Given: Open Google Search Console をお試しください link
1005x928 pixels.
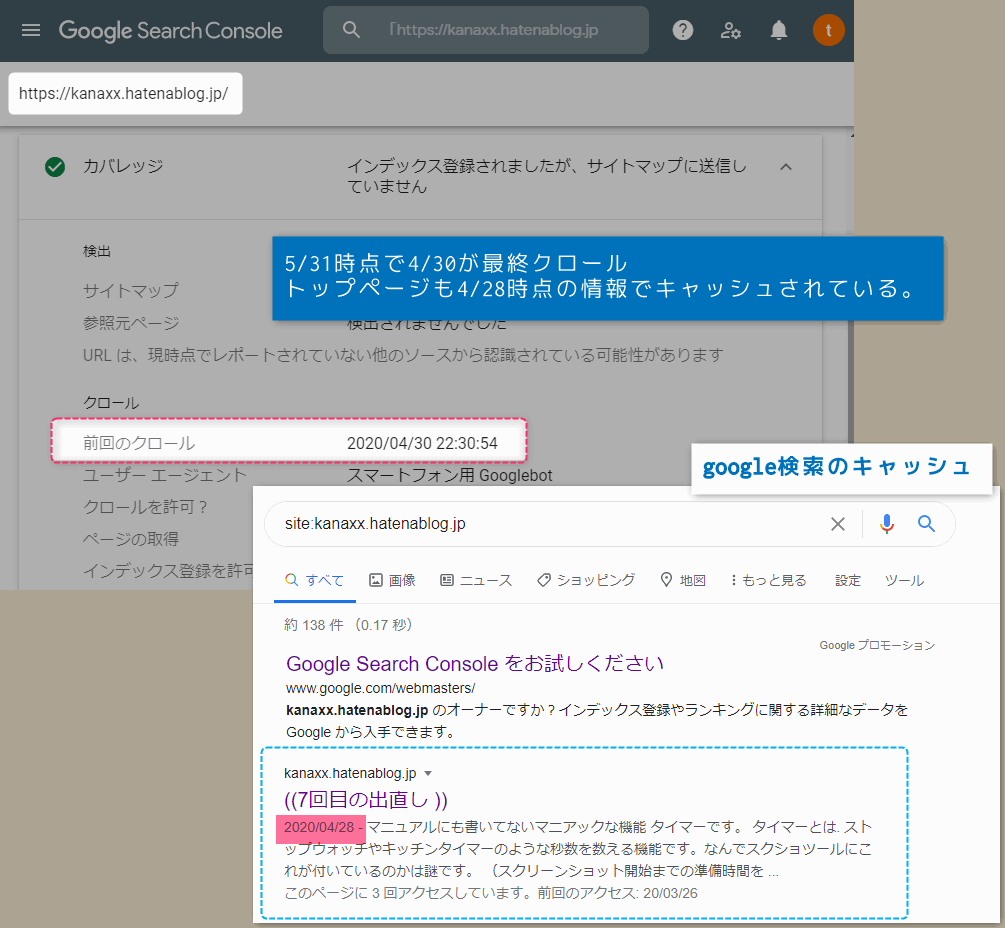Looking at the screenshot, I should (475, 663).
